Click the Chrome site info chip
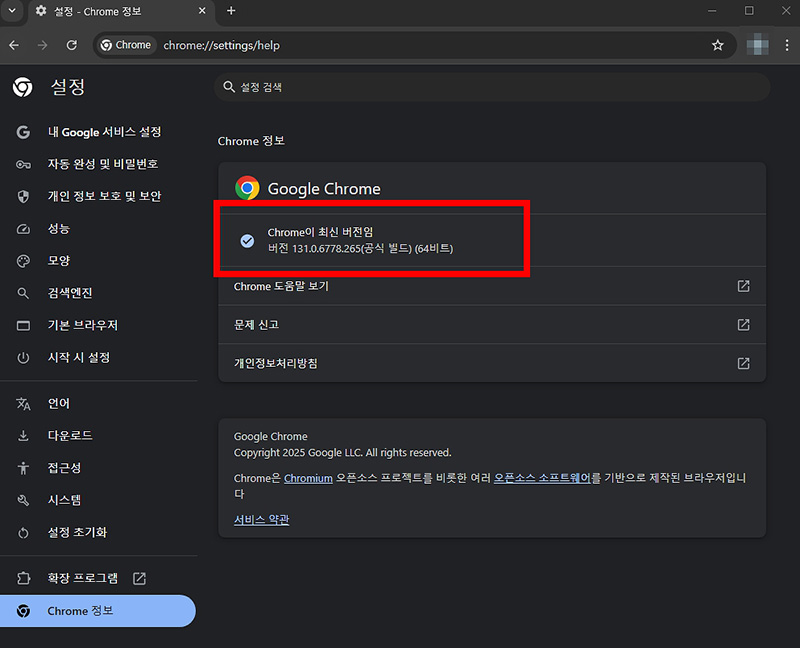Screen dimensions: 800x648 coord(126,45)
